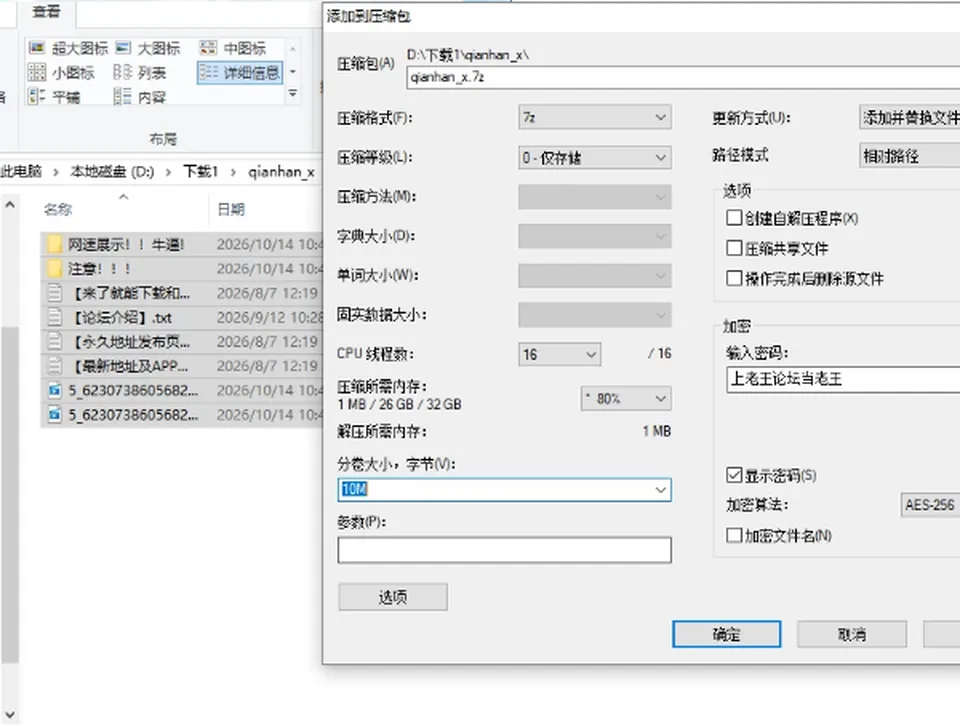Screen dimensions: 960x726
Task: Enable 加密文件名 checkbox
Action: pyautogui.click(x=734, y=536)
